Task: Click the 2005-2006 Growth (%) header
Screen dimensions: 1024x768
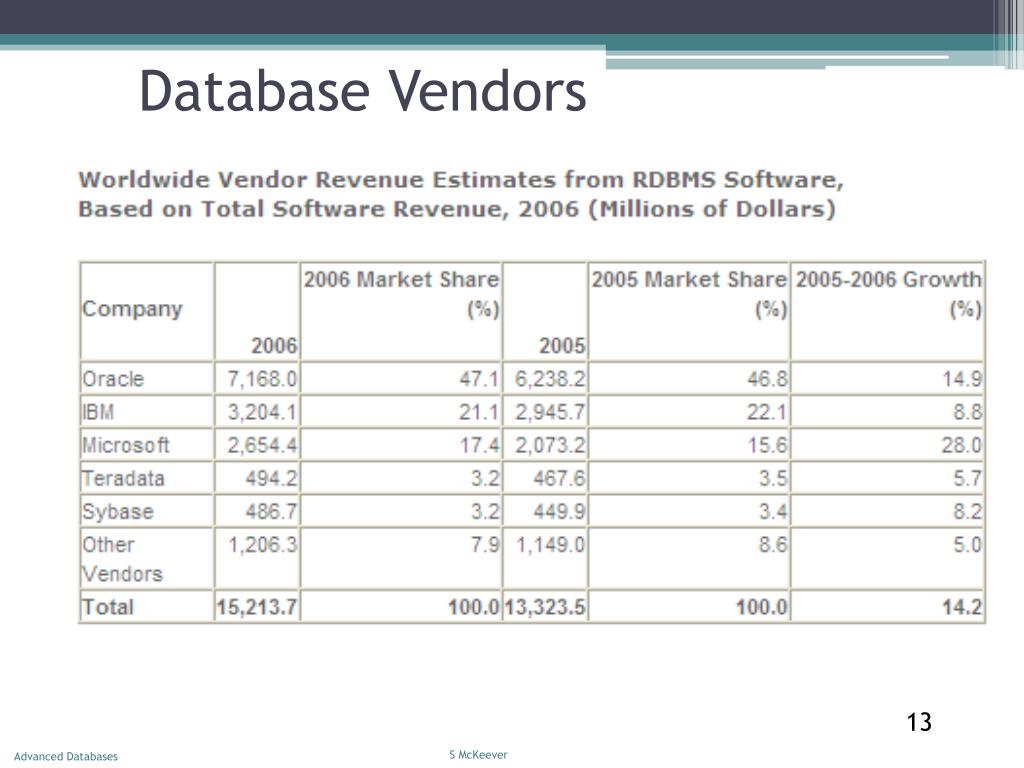Action: pos(888,293)
